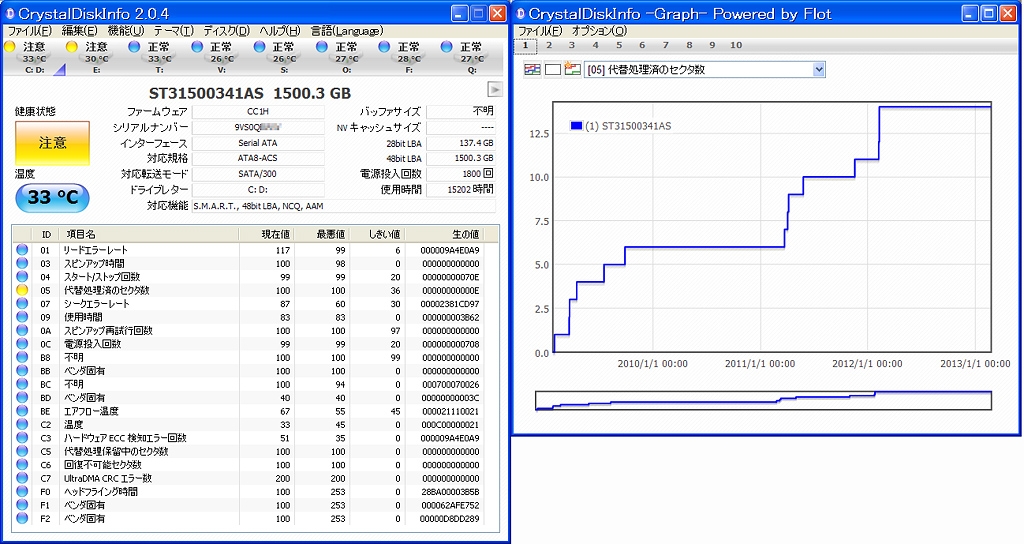1024x544 pixels.
Task: Open the テーマ(T) menu
Action: pos(173,31)
